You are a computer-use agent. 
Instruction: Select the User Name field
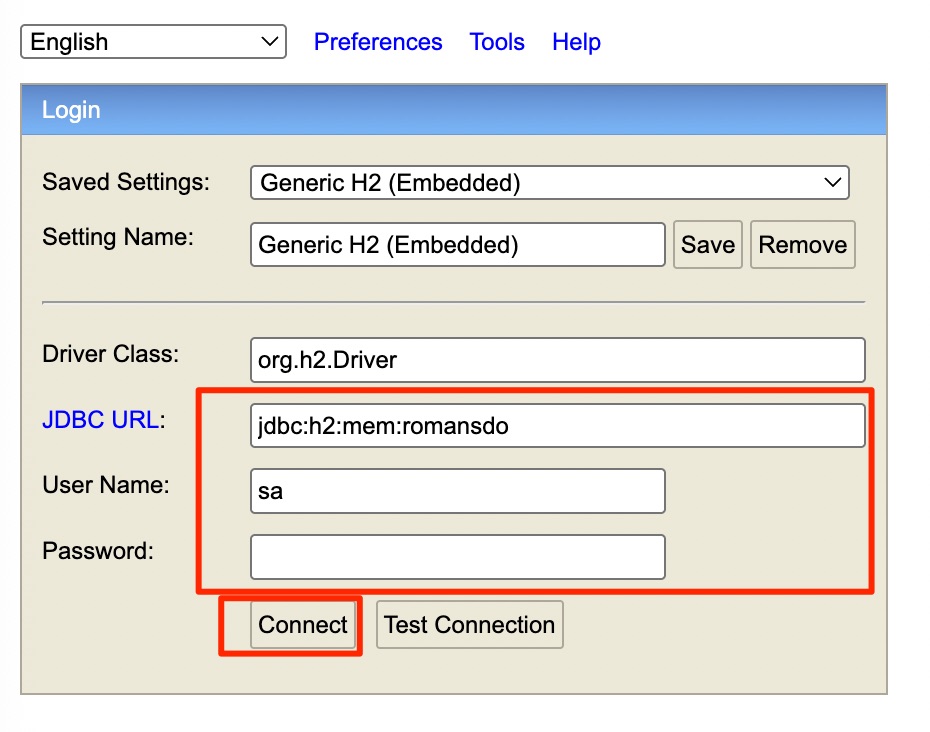[457, 491]
